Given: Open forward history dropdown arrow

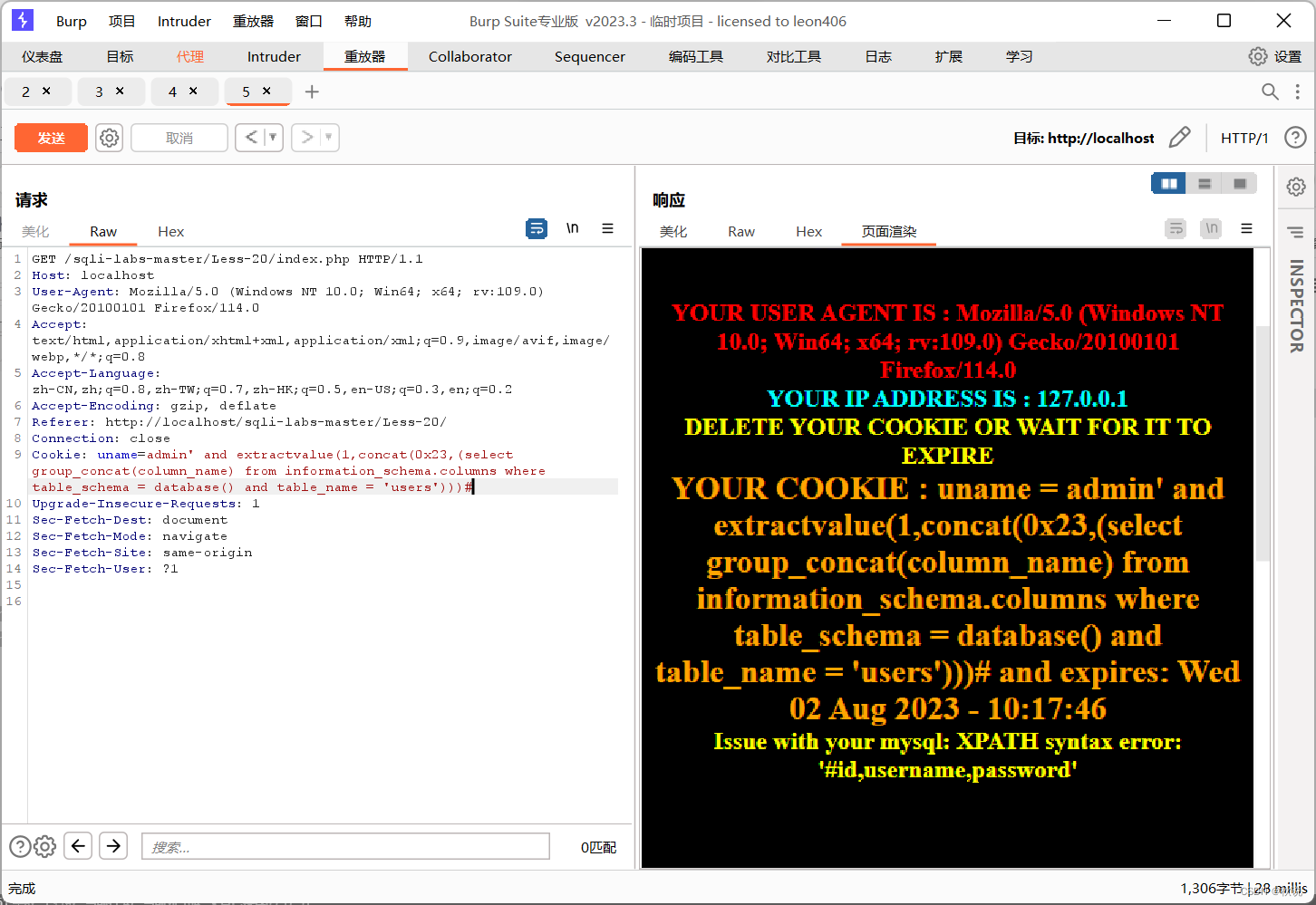Looking at the screenshot, I should [x=329, y=138].
